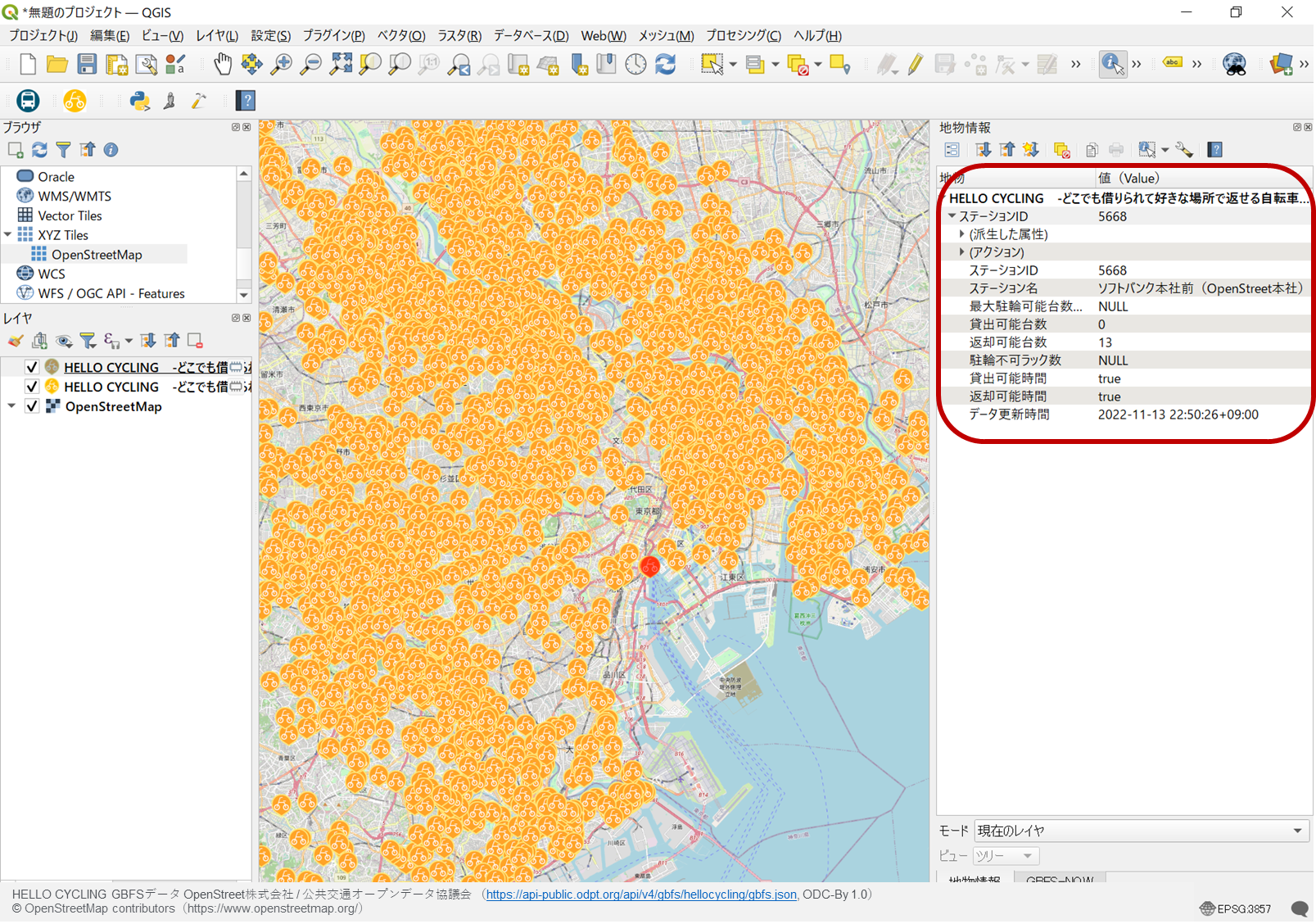Collapse the XYZ Tiles tree in browser

pyautogui.click(x=7, y=235)
